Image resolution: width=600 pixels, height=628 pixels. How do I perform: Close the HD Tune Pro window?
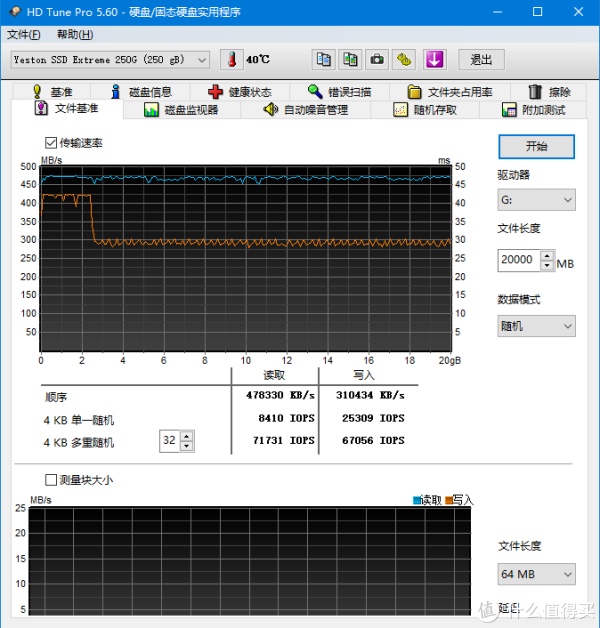point(578,12)
